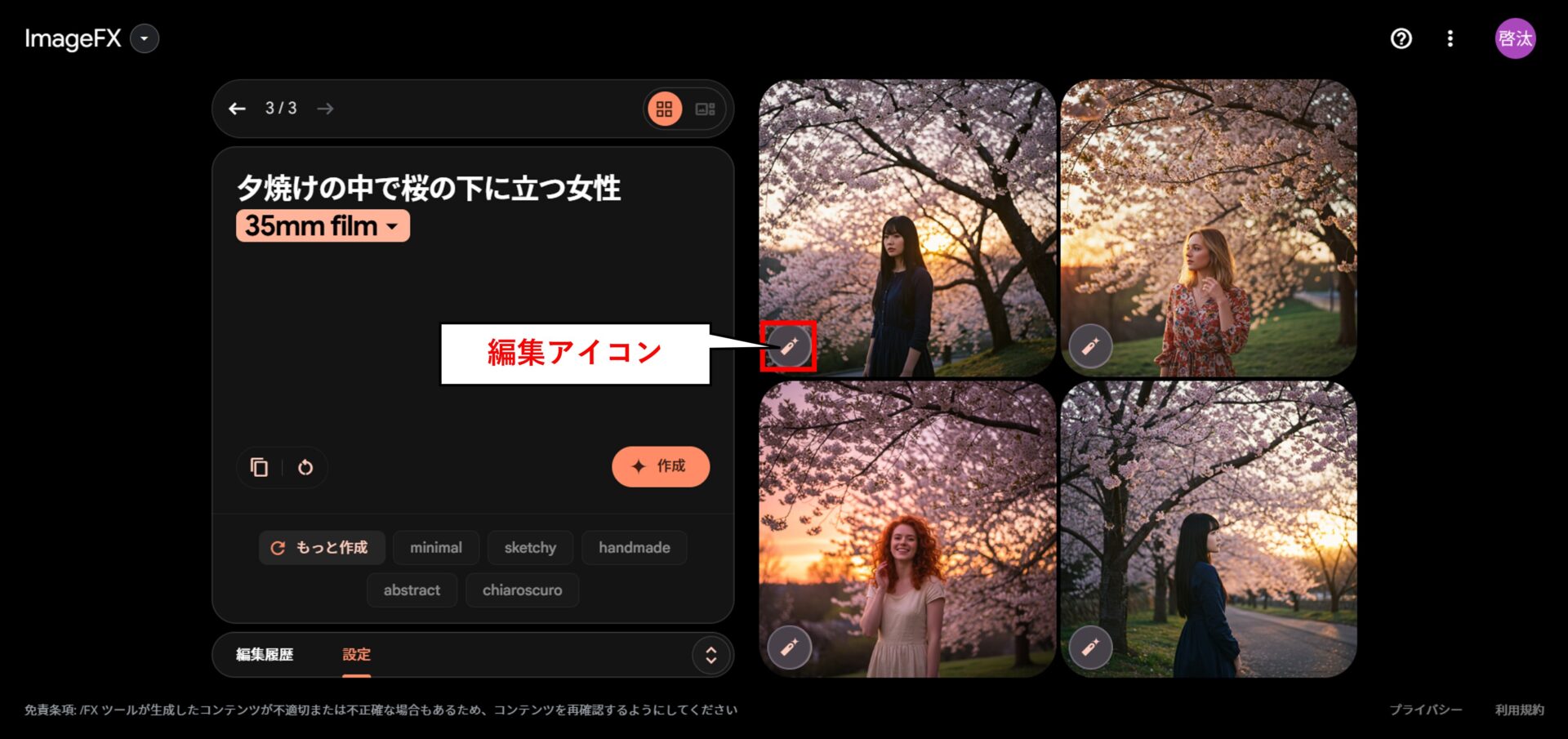Reset the prompt with the refresh icon
This screenshot has width=1568, height=739.
coord(305,466)
